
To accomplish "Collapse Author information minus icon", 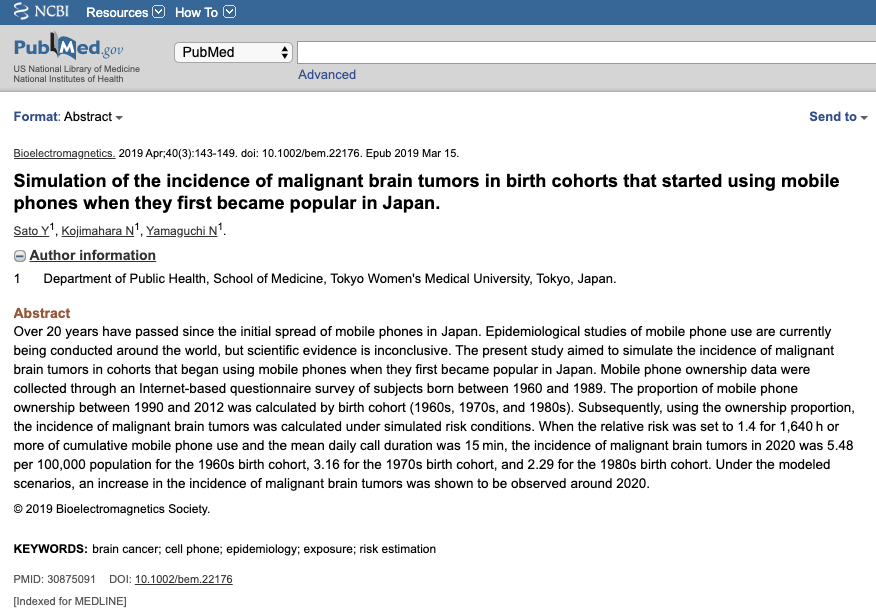I will click(20, 256).
